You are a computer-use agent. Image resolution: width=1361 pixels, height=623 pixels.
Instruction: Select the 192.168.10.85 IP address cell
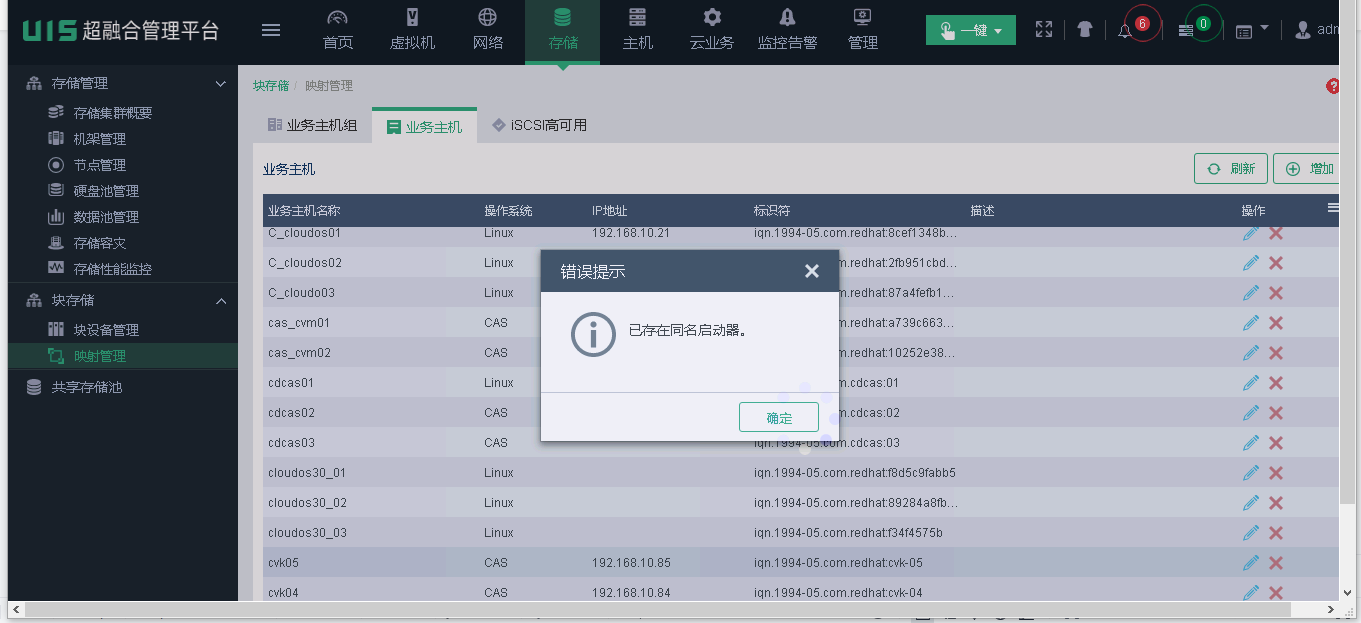tap(631, 563)
